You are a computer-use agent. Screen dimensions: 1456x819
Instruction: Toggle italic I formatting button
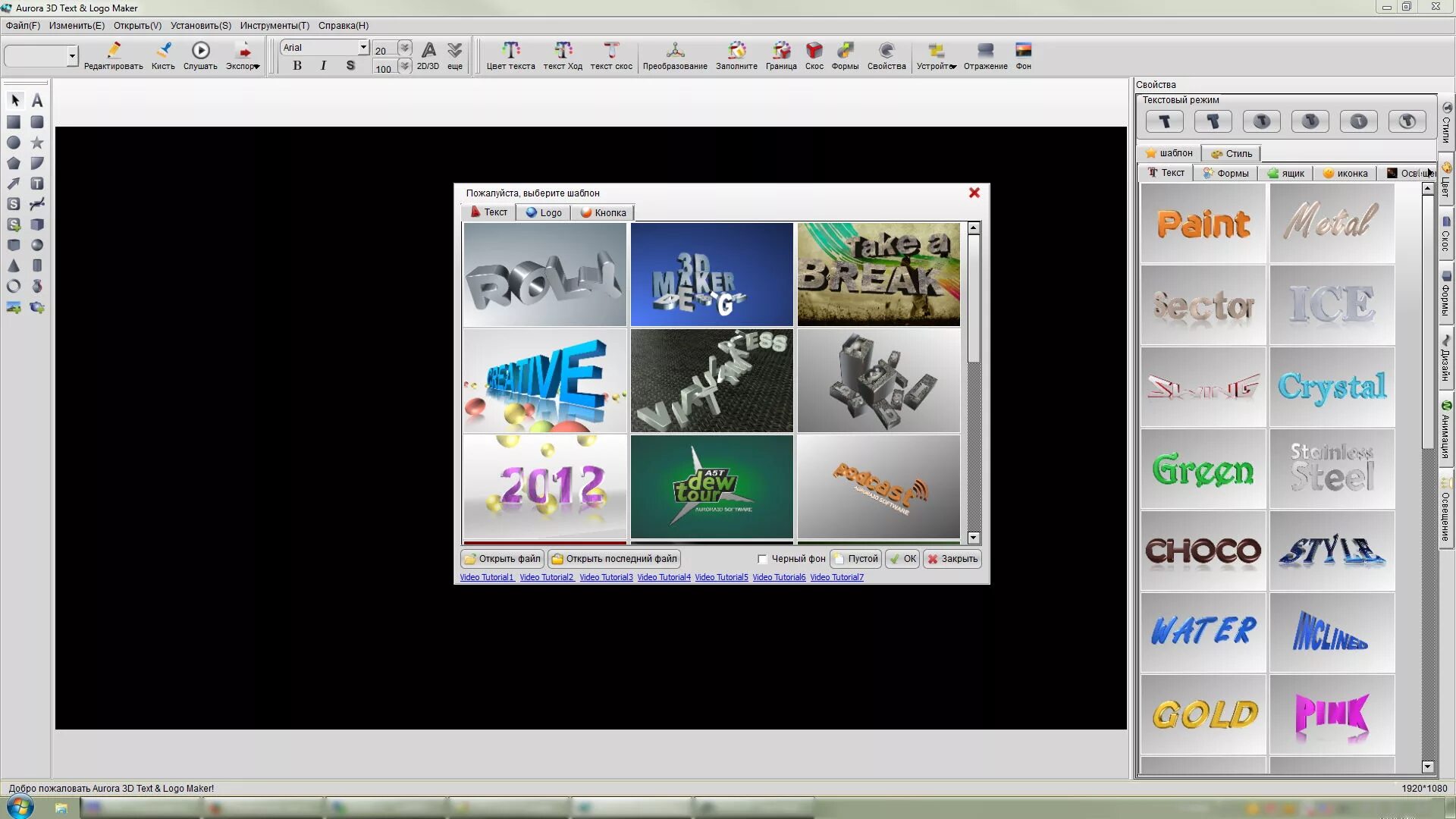[x=323, y=66]
